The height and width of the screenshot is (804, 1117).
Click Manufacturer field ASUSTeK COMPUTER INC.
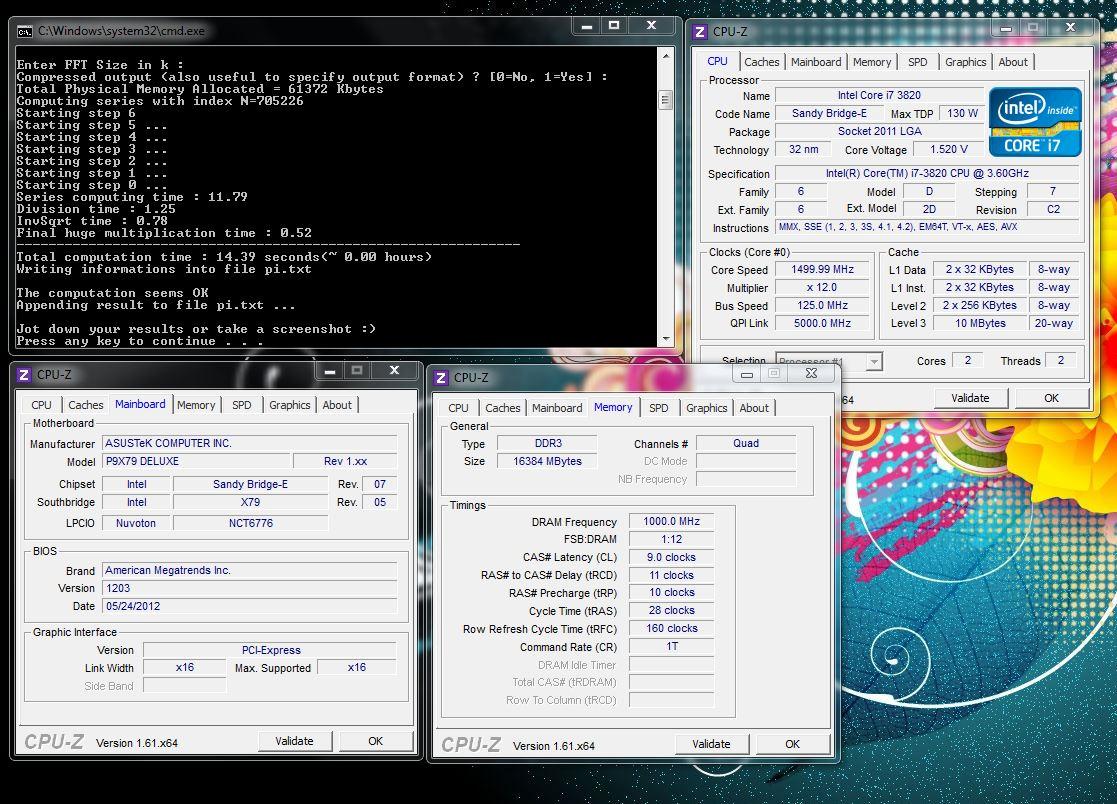click(250, 443)
